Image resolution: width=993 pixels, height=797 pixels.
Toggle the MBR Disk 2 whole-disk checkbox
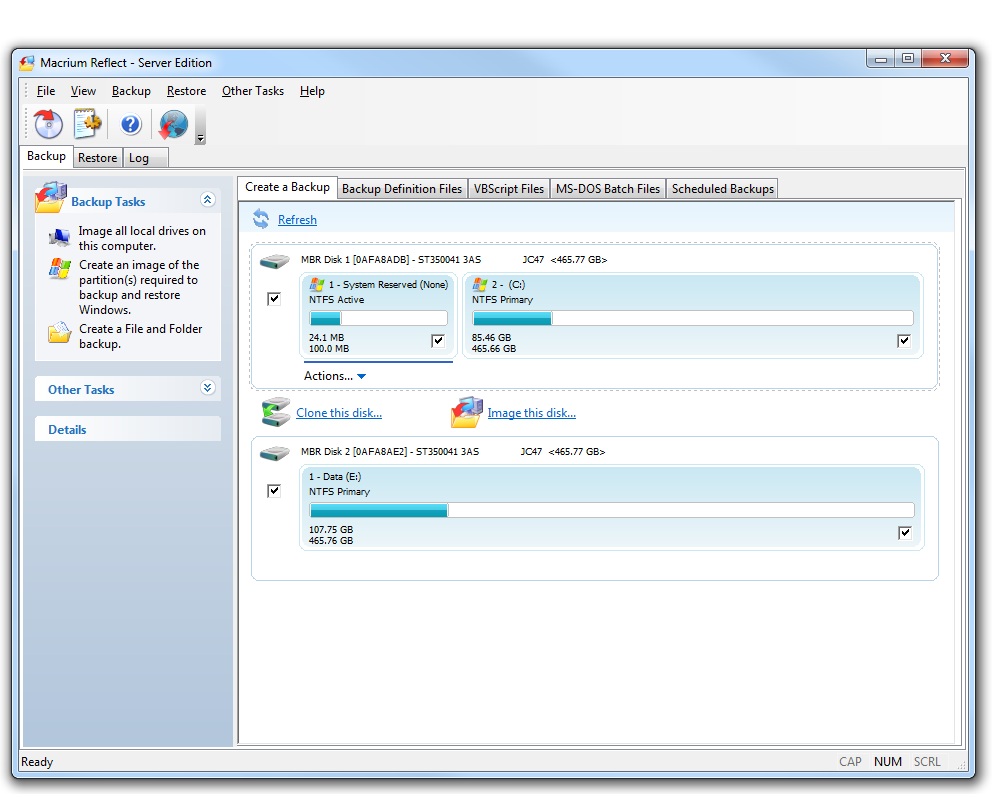click(274, 491)
